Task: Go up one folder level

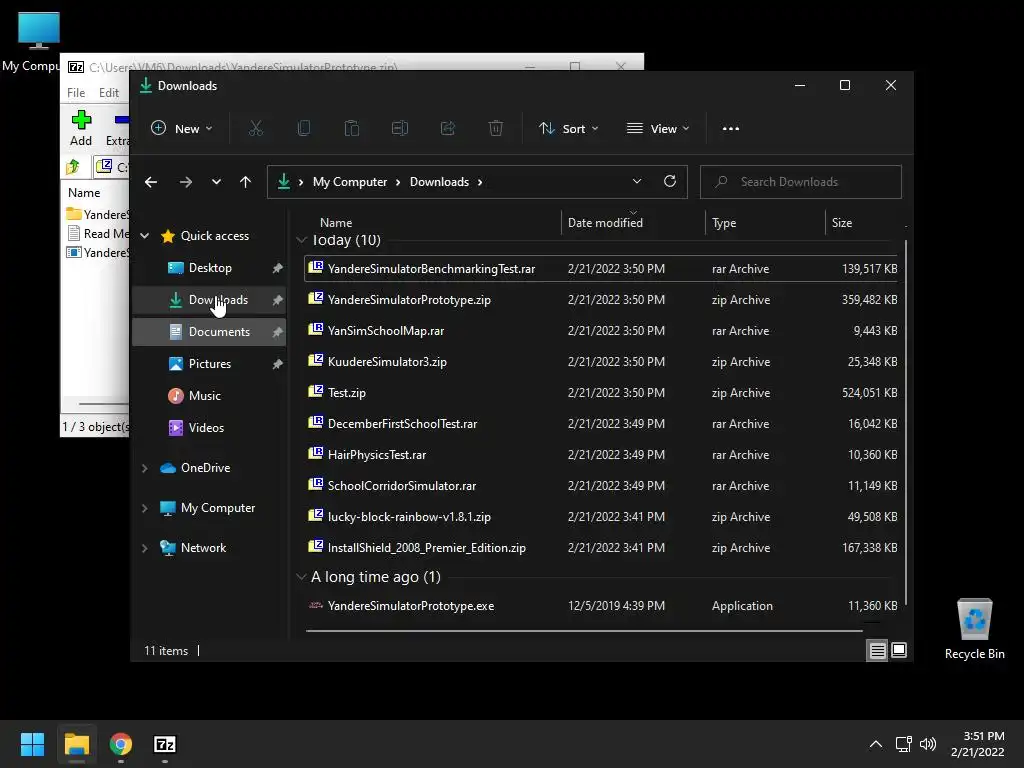Action: click(246, 182)
